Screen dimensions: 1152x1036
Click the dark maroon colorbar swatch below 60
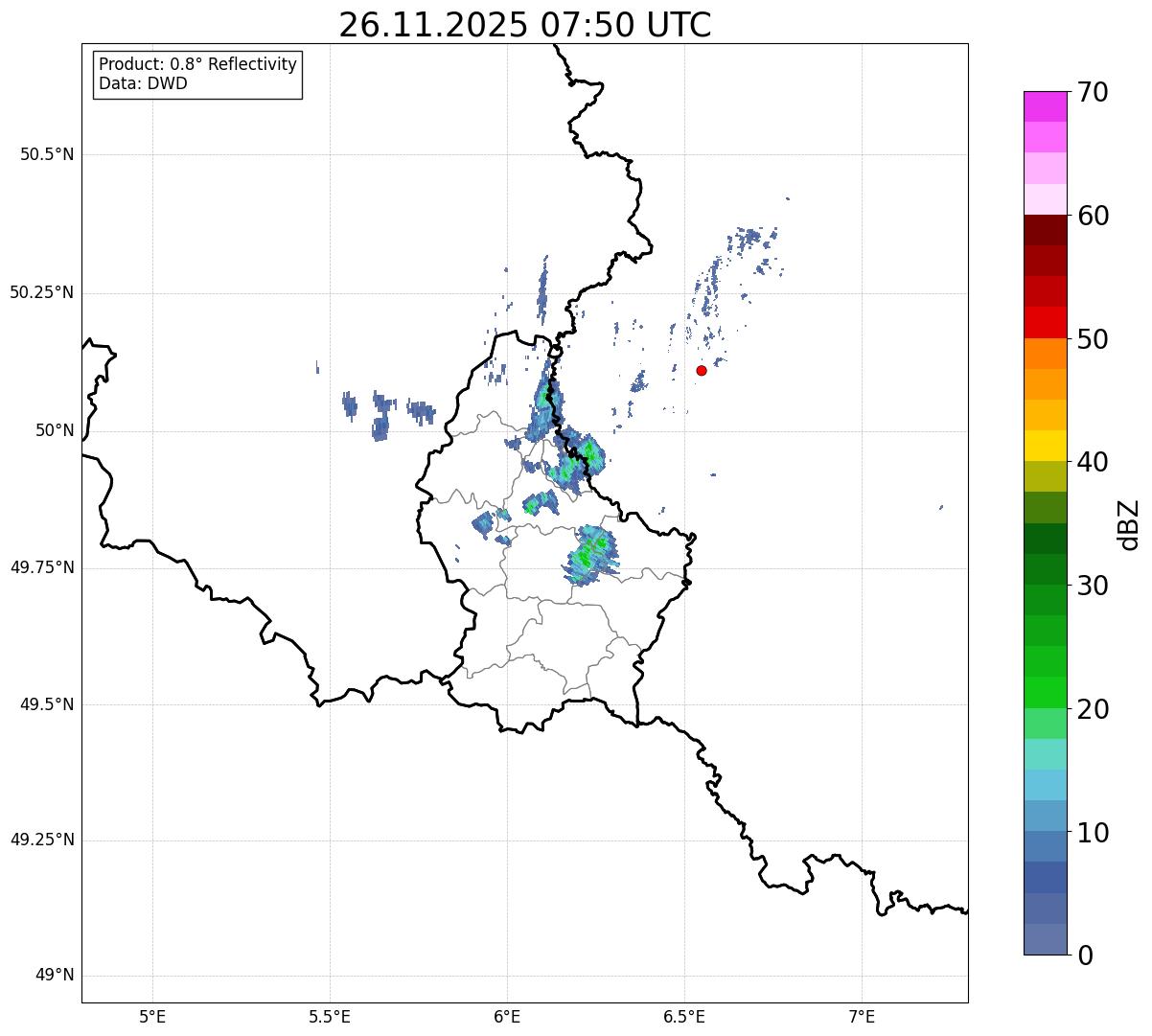point(1045,230)
